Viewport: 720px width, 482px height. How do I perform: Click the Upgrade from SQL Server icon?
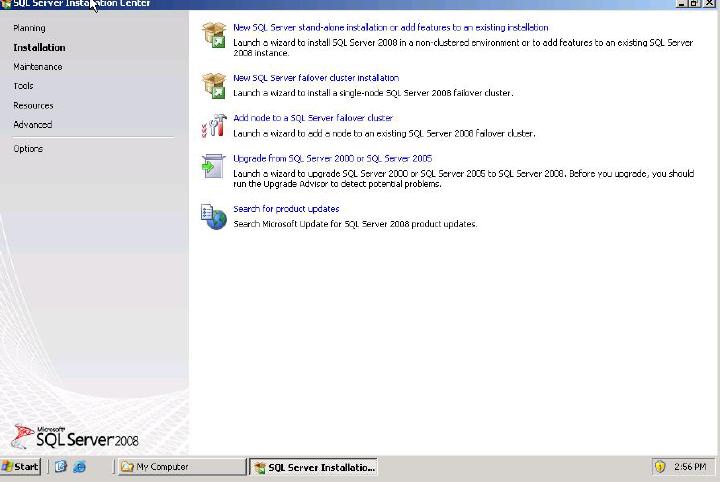point(214,166)
